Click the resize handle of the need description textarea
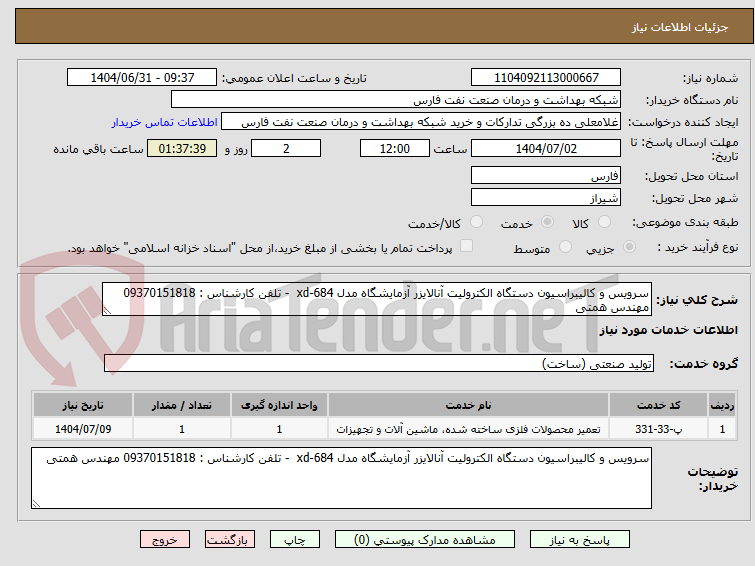The image size is (755, 566). [107, 311]
